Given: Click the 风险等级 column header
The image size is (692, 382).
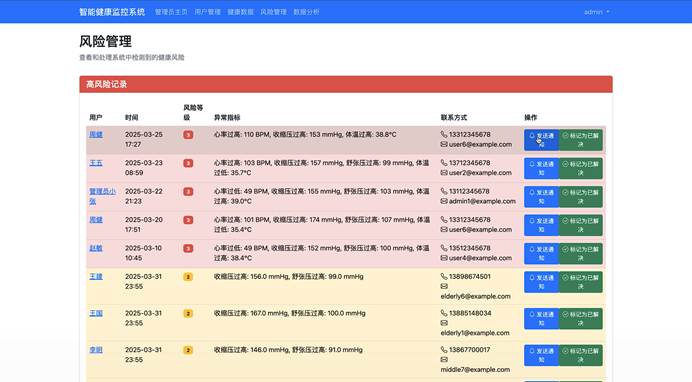Looking at the screenshot, I should 193,112.
